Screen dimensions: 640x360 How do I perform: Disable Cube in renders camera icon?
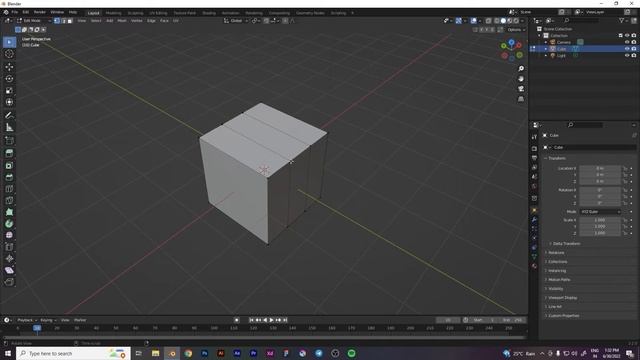(634, 49)
